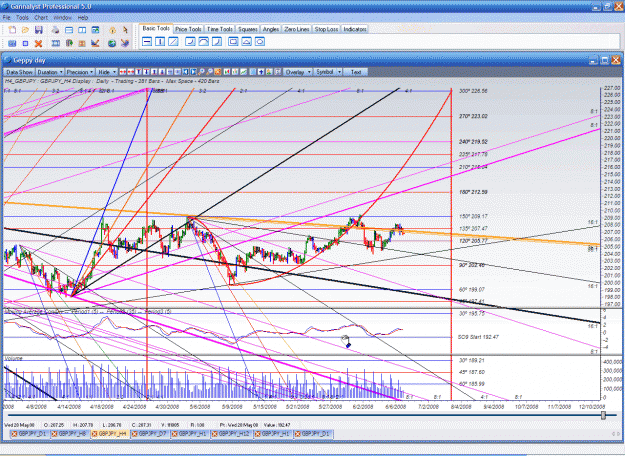Open the Chart menu
The height and width of the screenshot is (456, 625).
[x=41, y=18]
